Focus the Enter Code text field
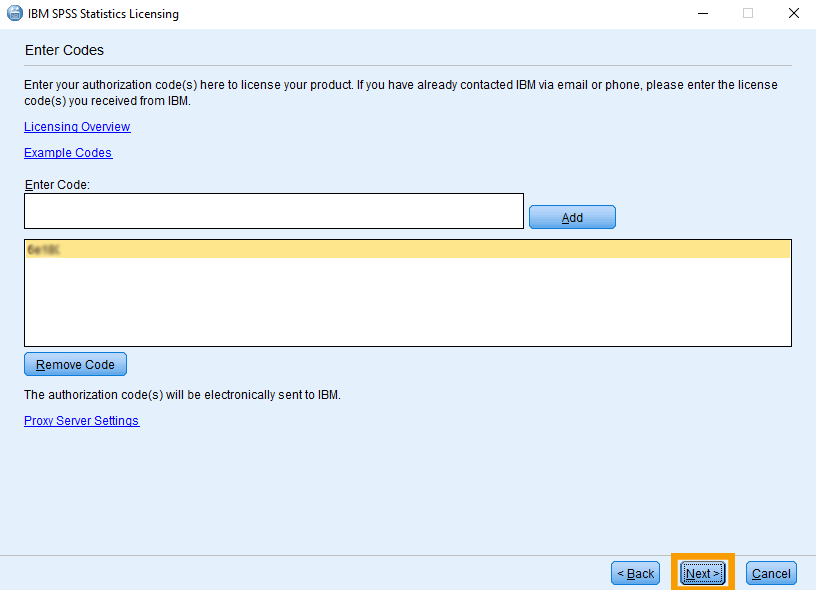 274,211
